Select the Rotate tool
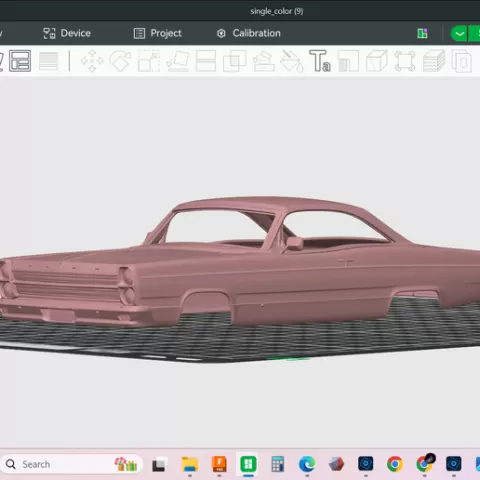The height and width of the screenshot is (480, 480). point(120,61)
